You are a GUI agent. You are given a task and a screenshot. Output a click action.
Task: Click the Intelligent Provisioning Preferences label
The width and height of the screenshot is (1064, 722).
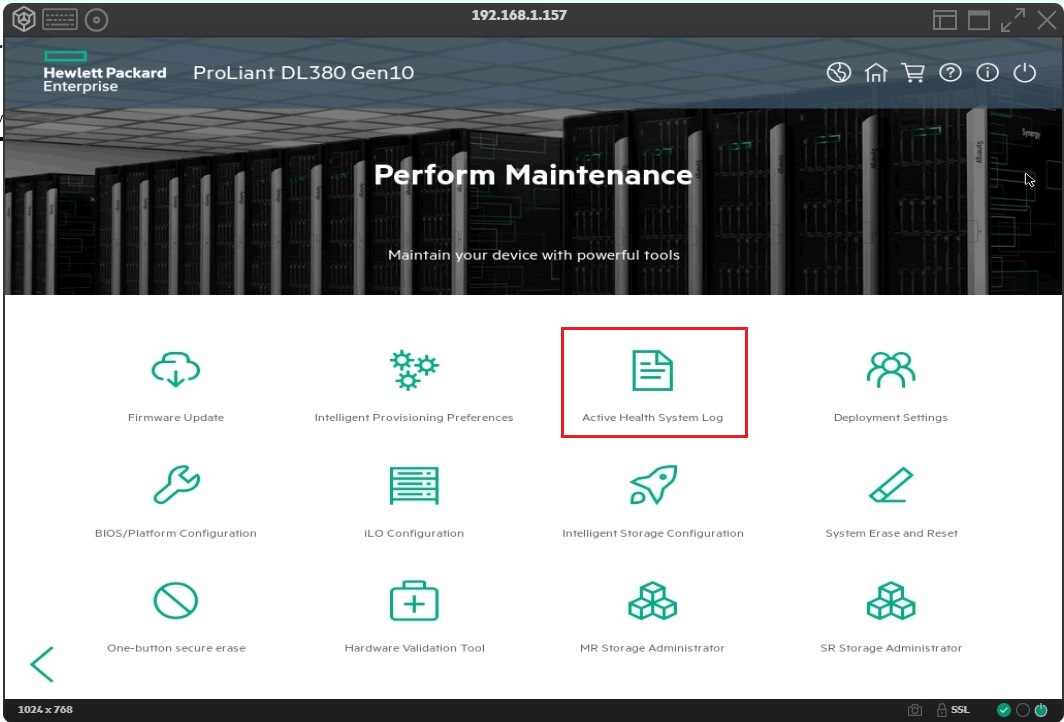click(x=414, y=417)
